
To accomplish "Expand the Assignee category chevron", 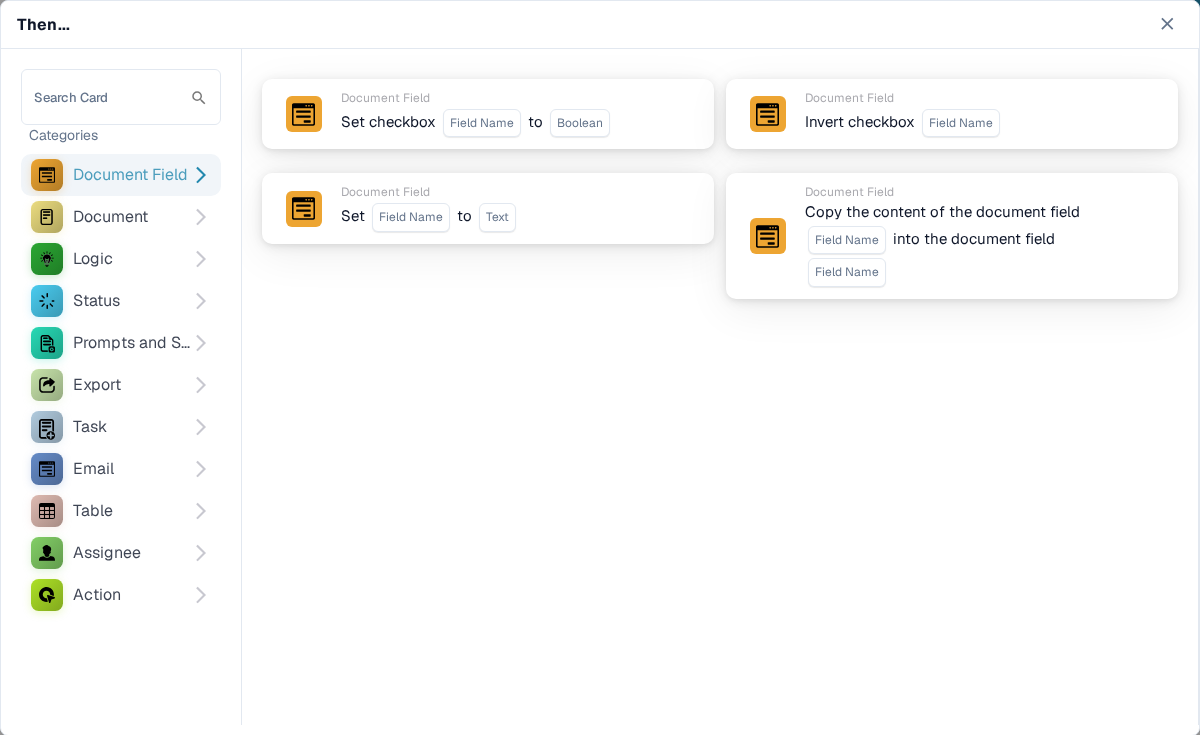I will 201,553.
